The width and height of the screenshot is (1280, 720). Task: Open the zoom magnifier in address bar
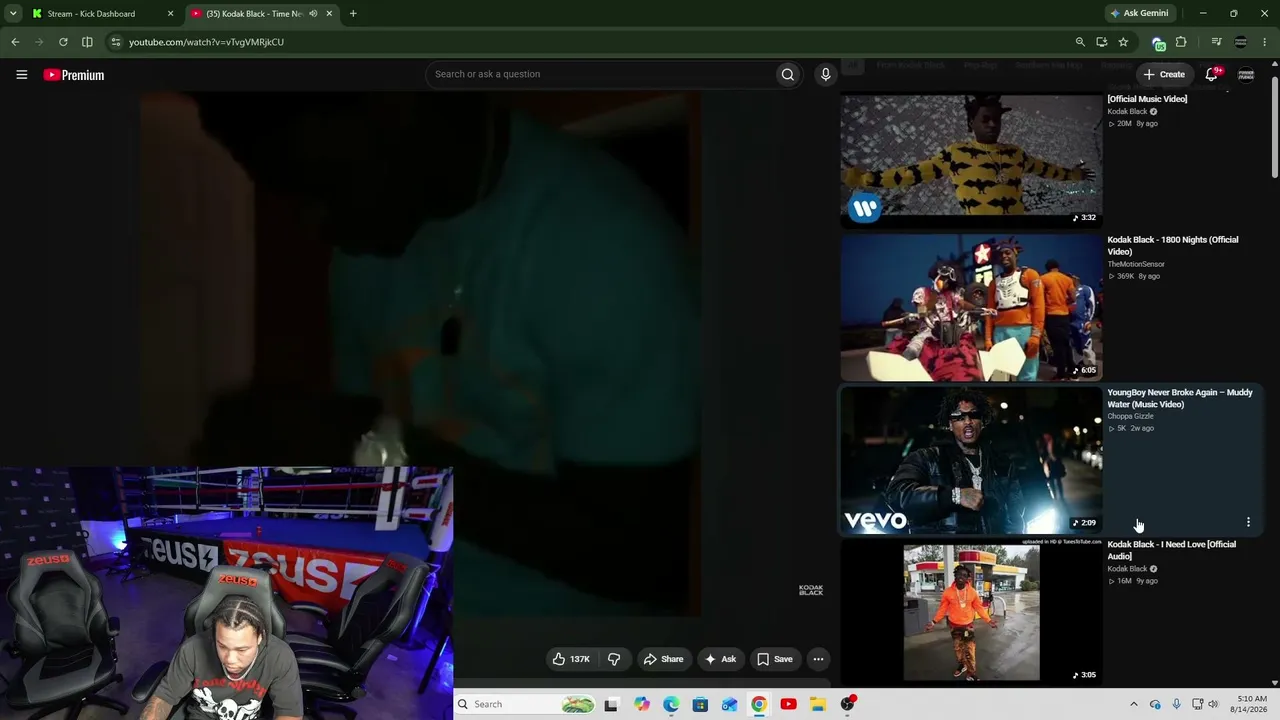point(1080,42)
